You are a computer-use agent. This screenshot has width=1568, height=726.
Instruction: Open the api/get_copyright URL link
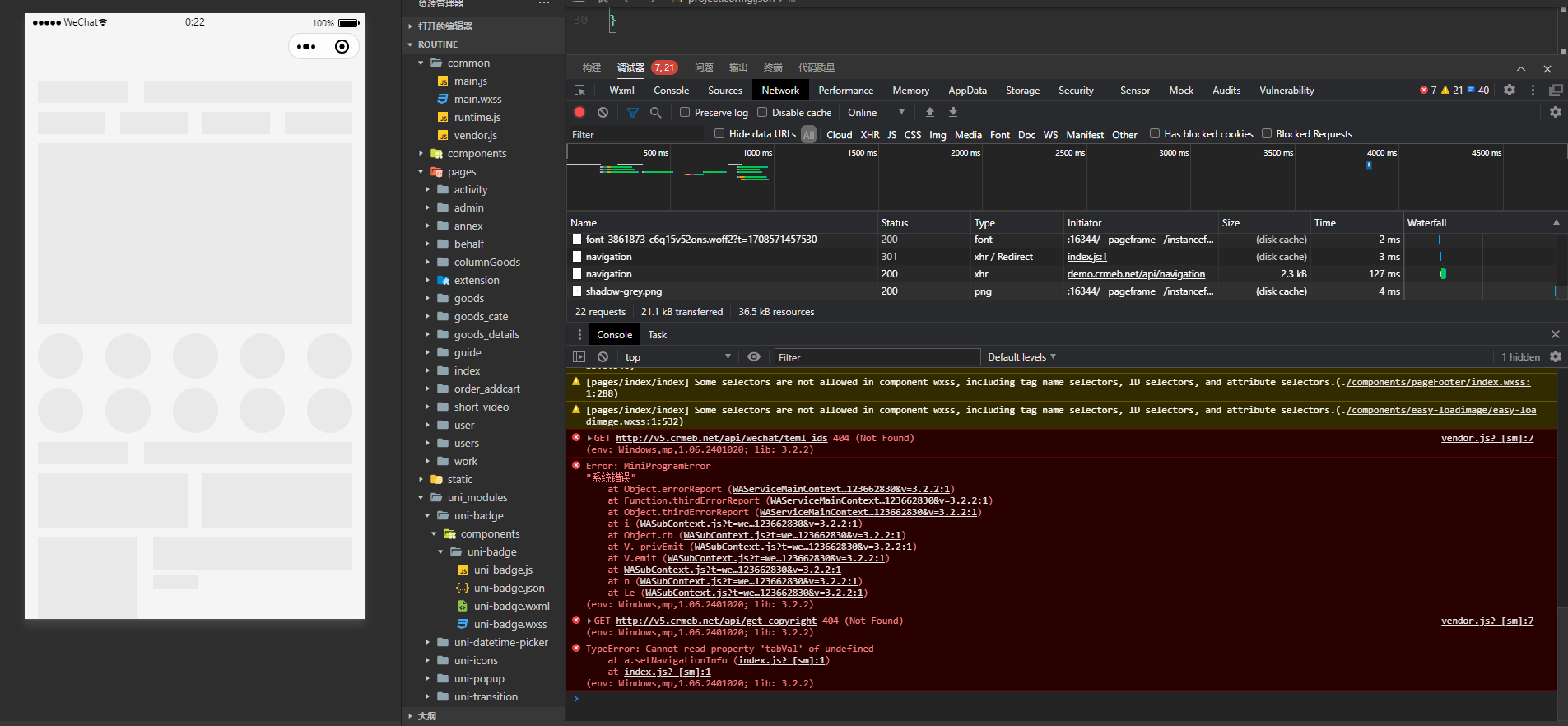(716, 621)
